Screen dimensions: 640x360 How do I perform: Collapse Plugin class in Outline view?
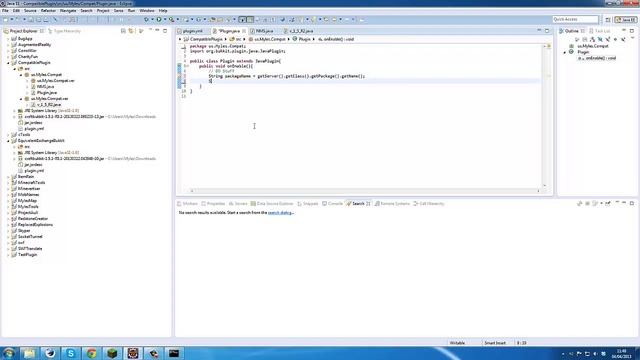(565, 52)
